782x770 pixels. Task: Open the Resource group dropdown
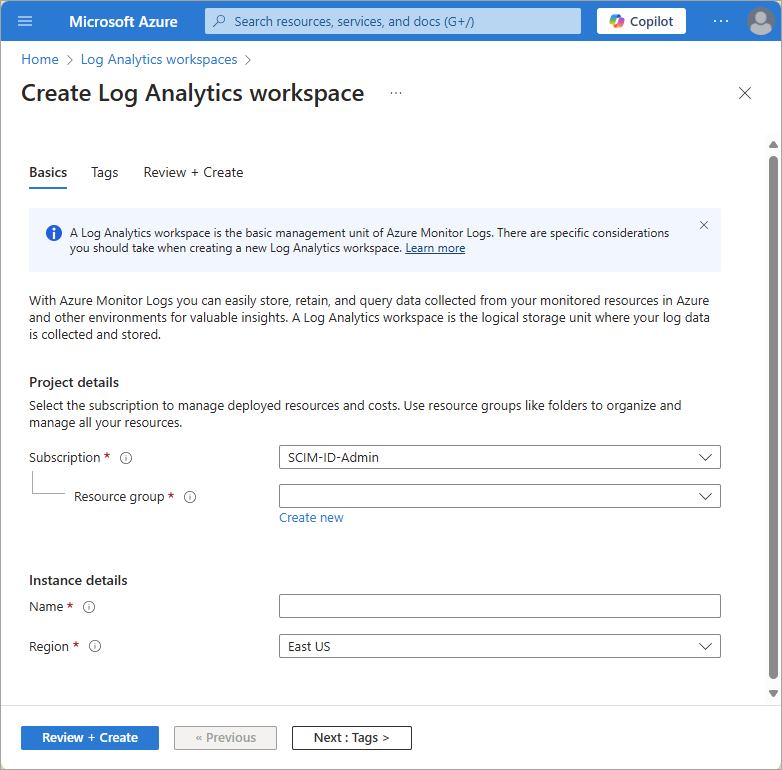pos(499,496)
